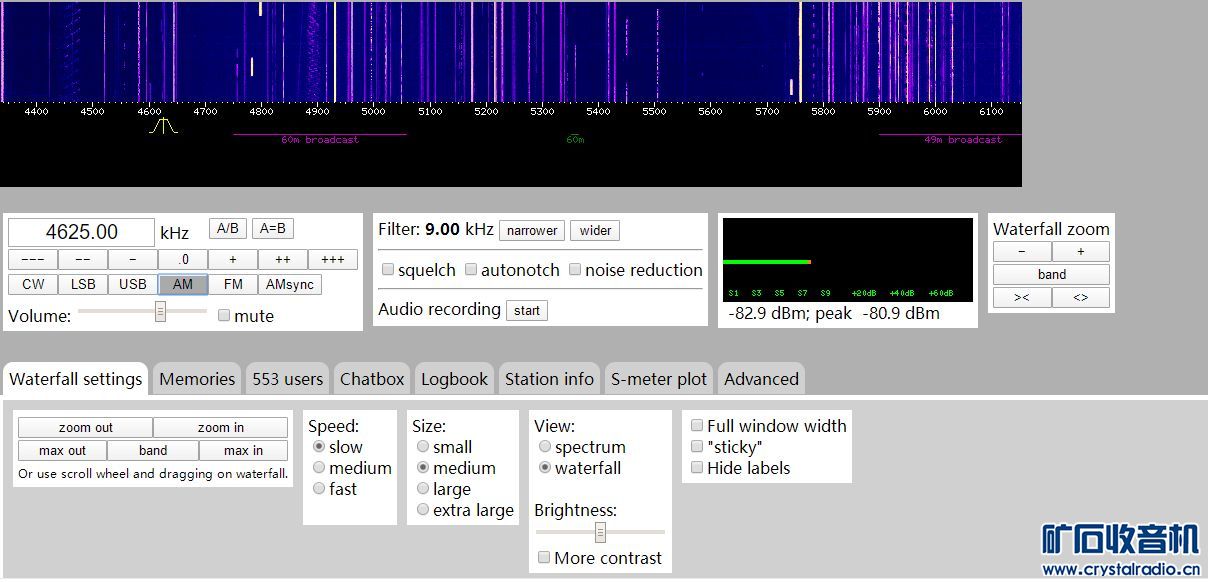1208x582 pixels.
Task: Choose the spectrum view option
Action: click(x=545, y=447)
